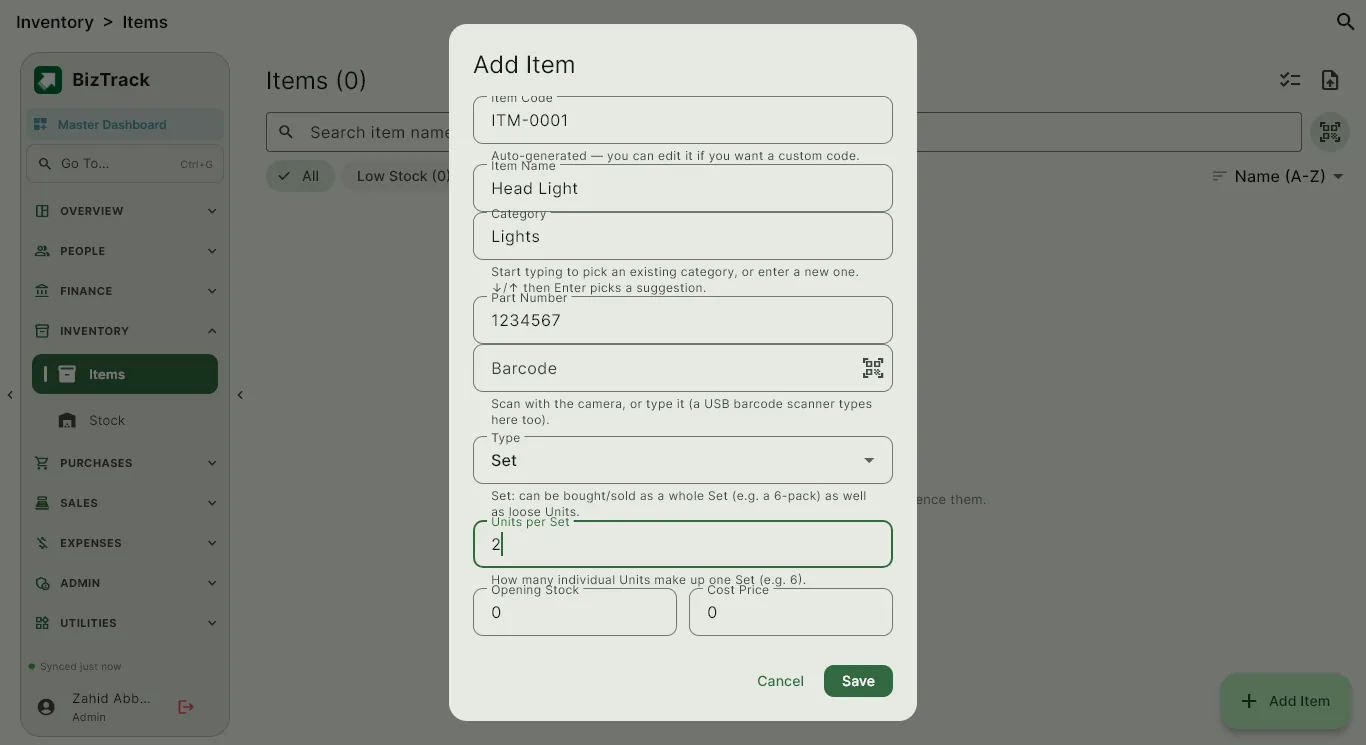Select Items in the sidebar
The width and height of the screenshot is (1366, 745).
pos(125,374)
